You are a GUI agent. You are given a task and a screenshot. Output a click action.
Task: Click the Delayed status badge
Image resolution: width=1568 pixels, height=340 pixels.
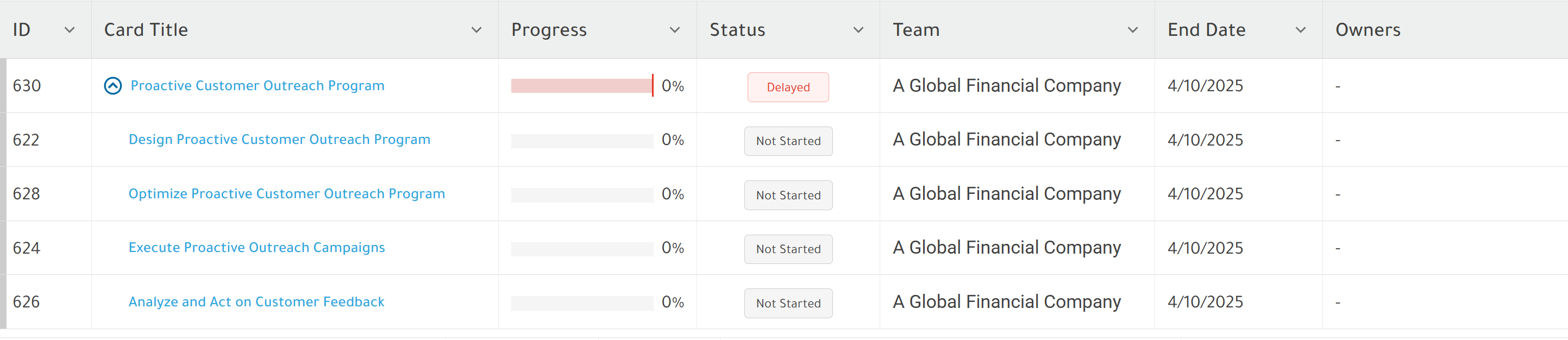tap(788, 87)
